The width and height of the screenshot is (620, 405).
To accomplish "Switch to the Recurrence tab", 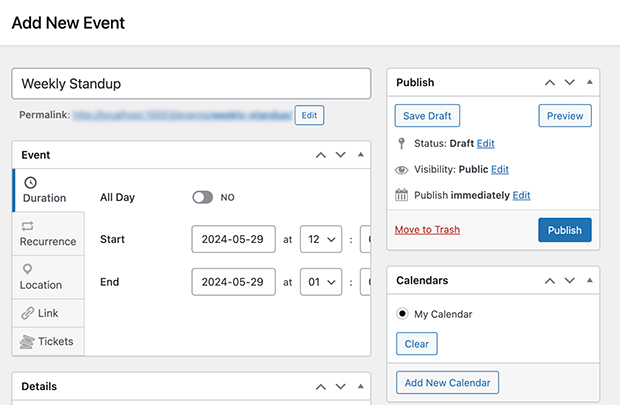I will click(49, 234).
